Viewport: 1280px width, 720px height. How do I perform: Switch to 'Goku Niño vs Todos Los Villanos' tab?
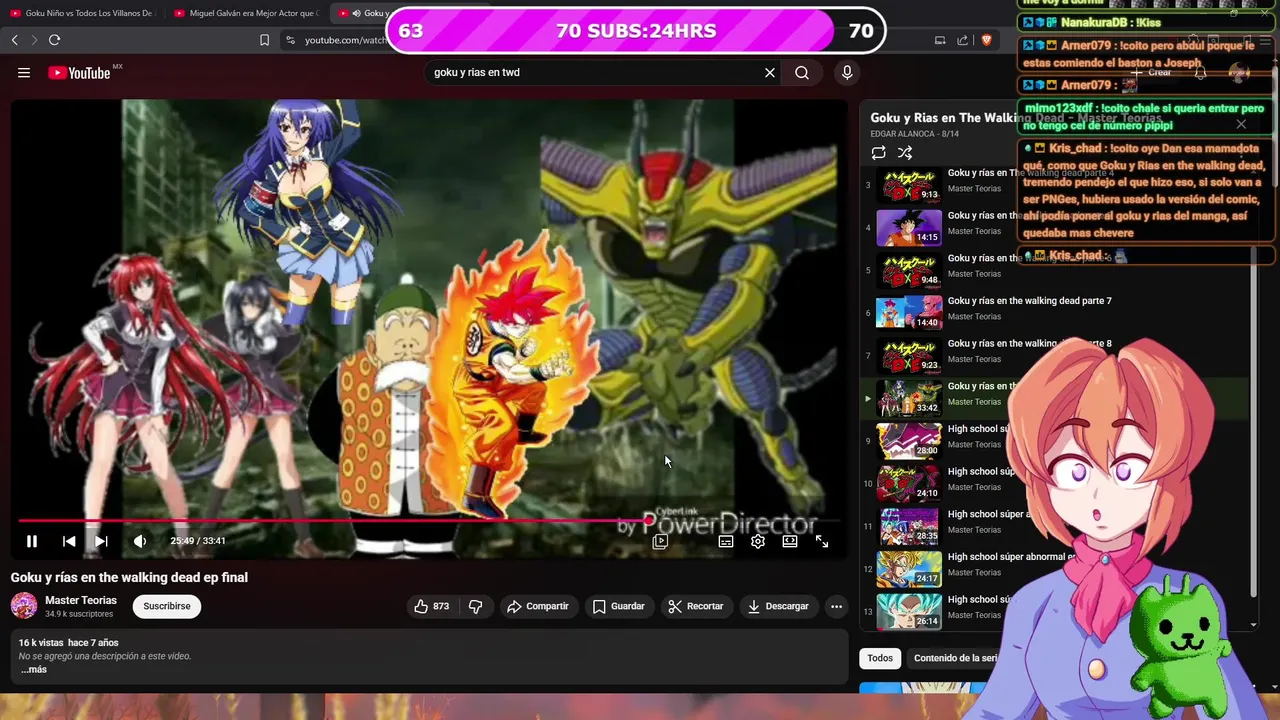pyautogui.click(x=82, y=13)
